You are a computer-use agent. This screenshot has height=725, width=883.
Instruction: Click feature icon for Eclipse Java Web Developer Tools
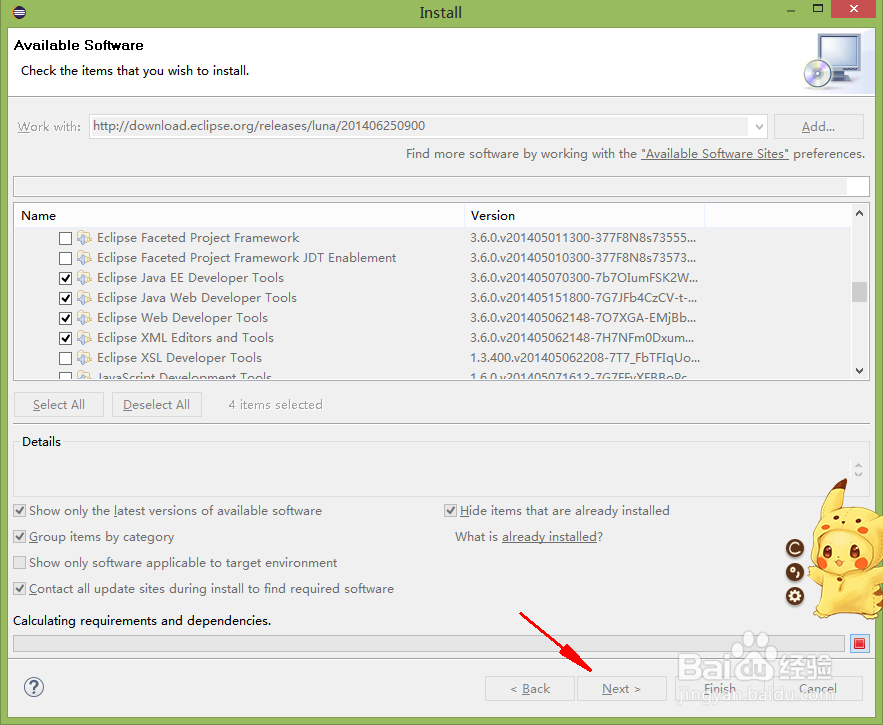84,297
